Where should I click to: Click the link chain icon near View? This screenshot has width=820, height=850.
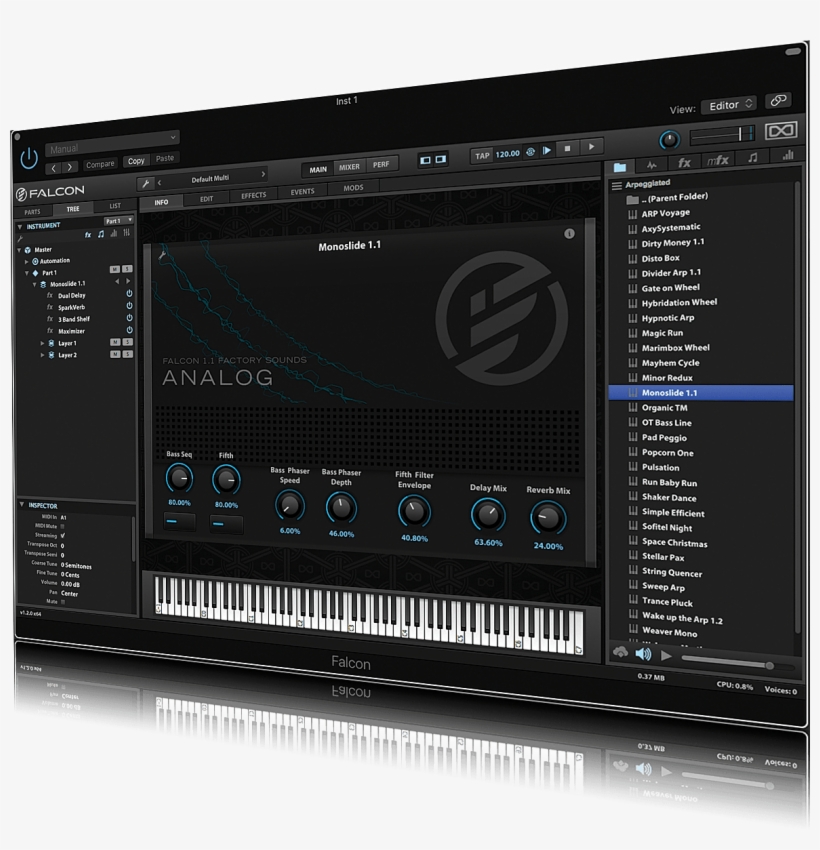tap(778, 102)
